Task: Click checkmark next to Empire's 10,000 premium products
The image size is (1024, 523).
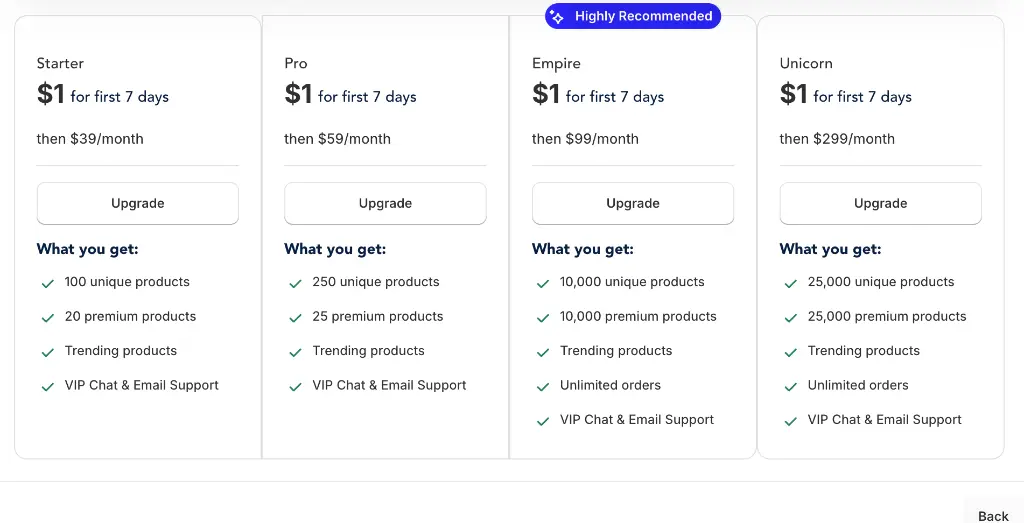Action: click(x=543, y=318)
